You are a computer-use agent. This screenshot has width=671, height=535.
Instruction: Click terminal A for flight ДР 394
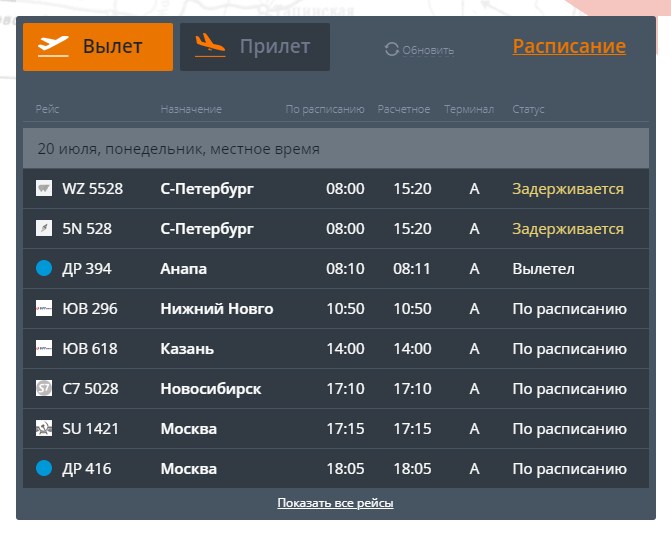[x=474, y=269]
